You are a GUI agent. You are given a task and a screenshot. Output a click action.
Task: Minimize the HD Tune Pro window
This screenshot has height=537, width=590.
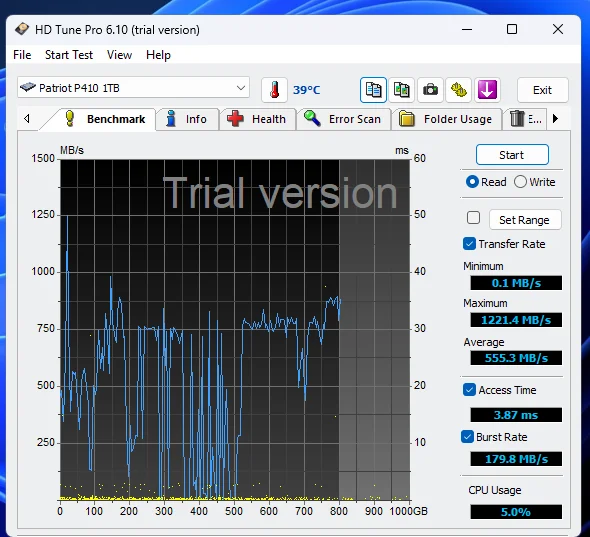(x=467, y=29)
